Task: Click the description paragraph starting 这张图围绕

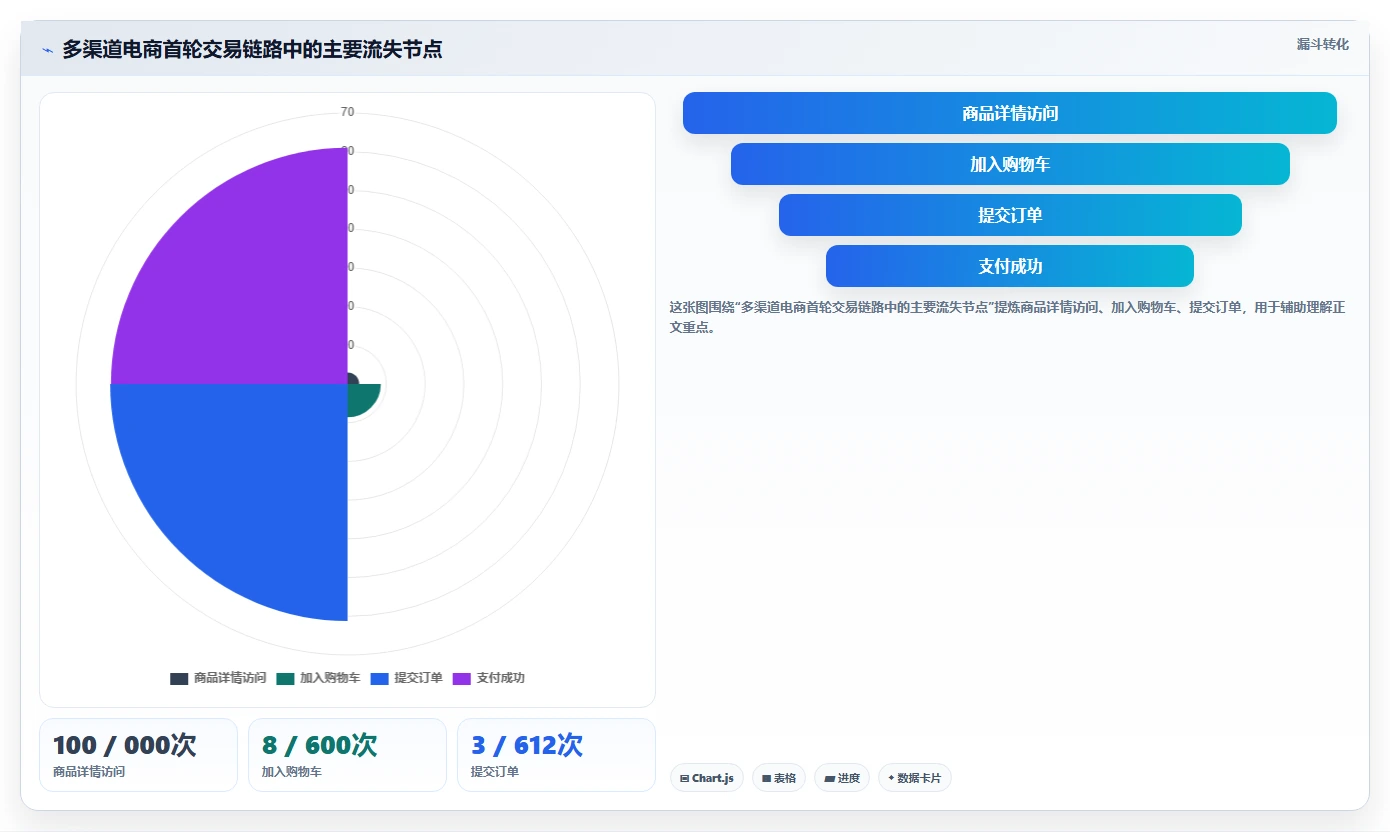Action: 1008,317
